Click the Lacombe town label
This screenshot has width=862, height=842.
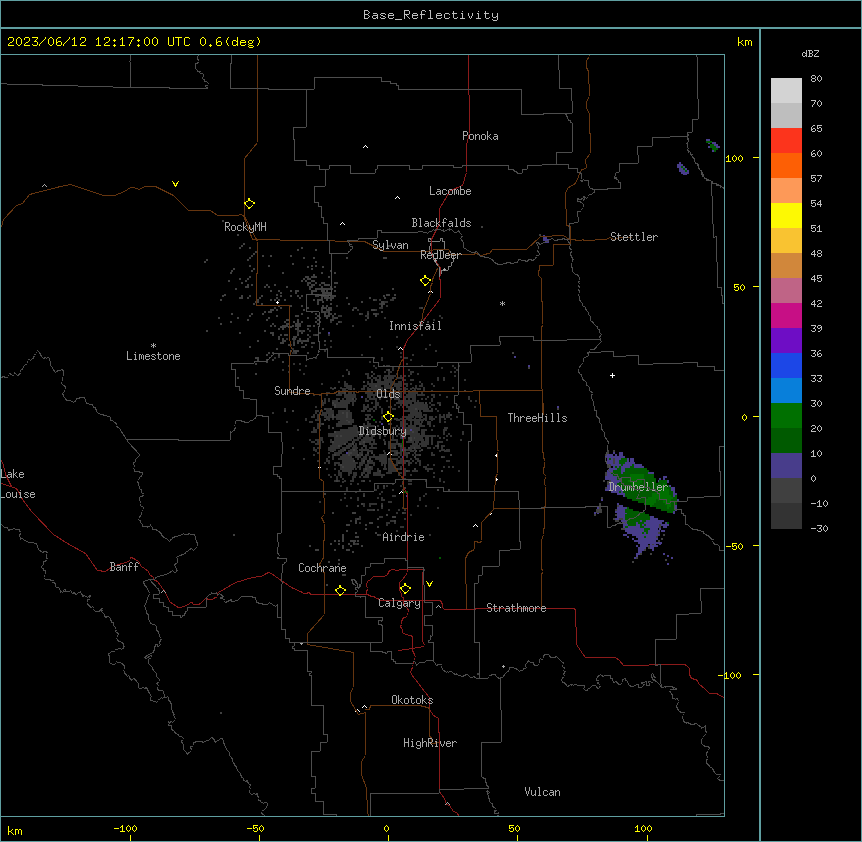[450, 191]
